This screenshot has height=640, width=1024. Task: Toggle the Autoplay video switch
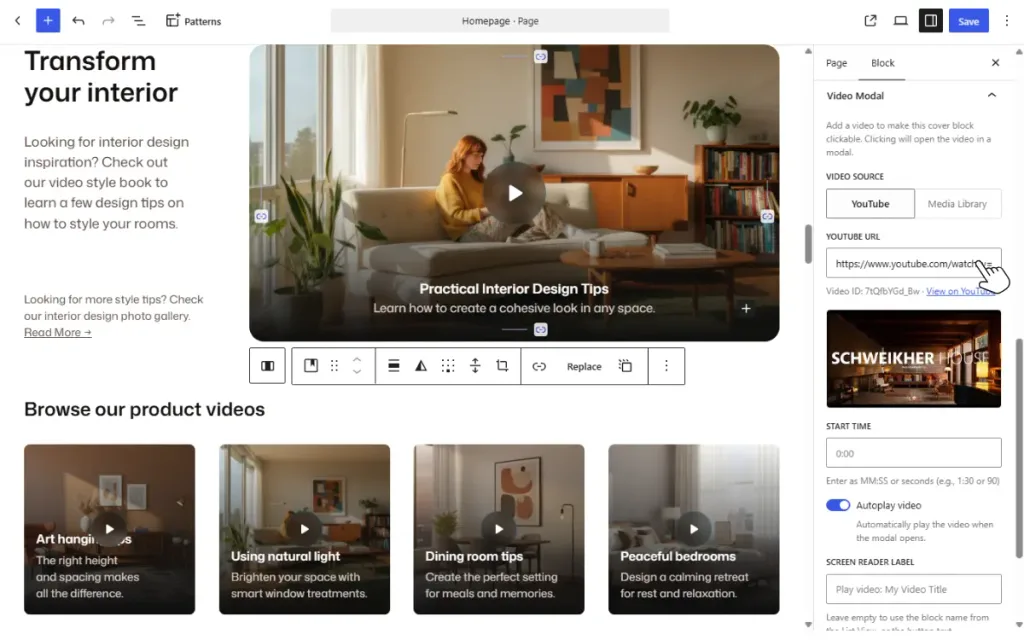pyautogui.click(x=838, y=505)
